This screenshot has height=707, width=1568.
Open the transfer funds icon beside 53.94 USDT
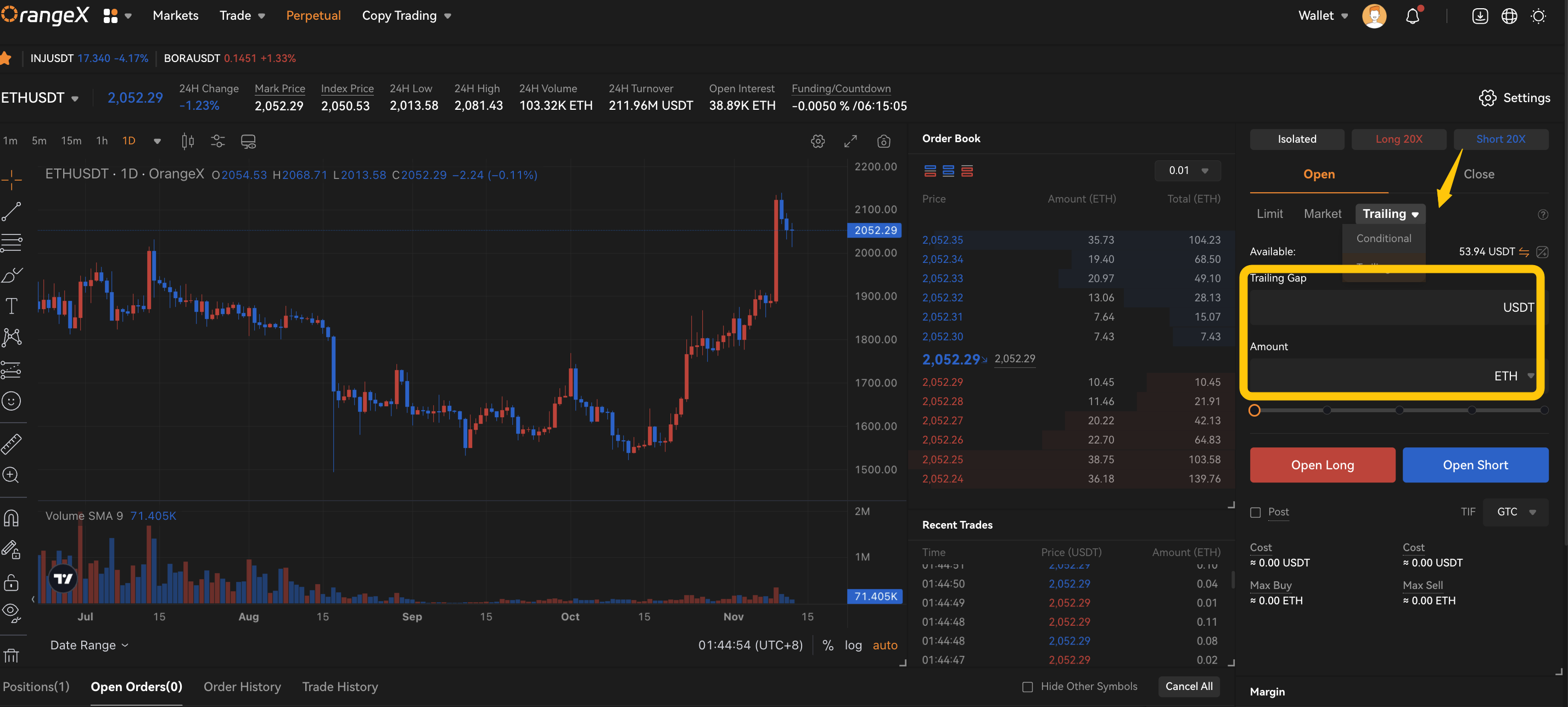click(1524, 252)
